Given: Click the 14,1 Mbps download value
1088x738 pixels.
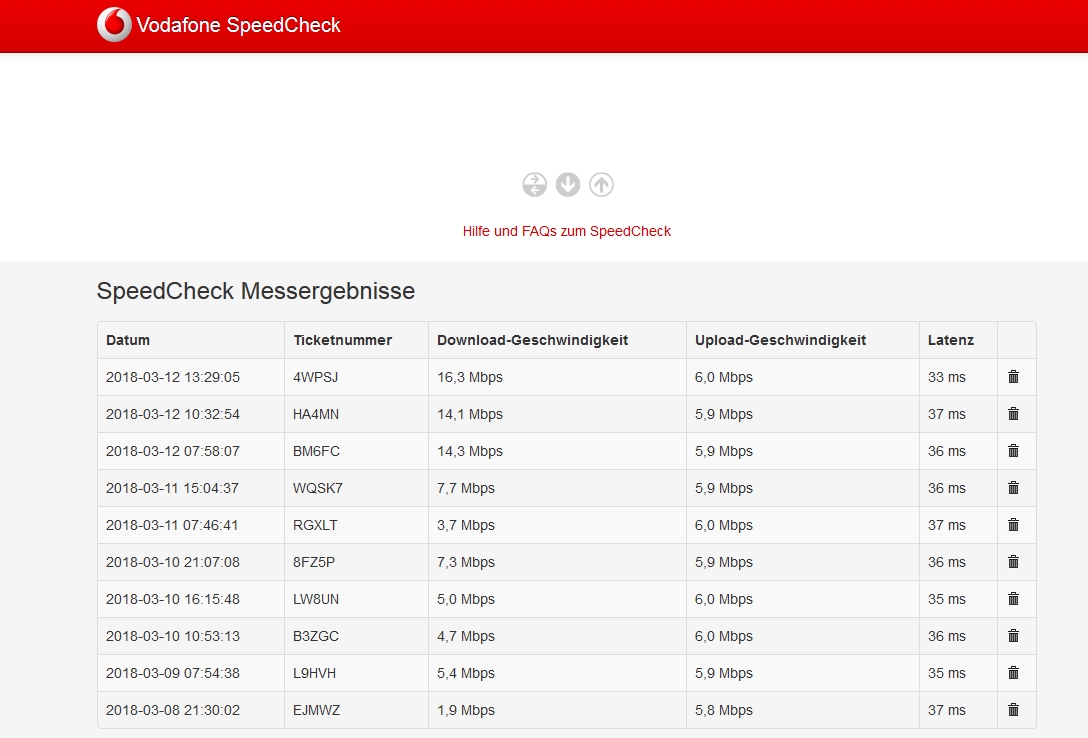Looking at the screenshot, I should pyautogui.click(x=470, y=414).
